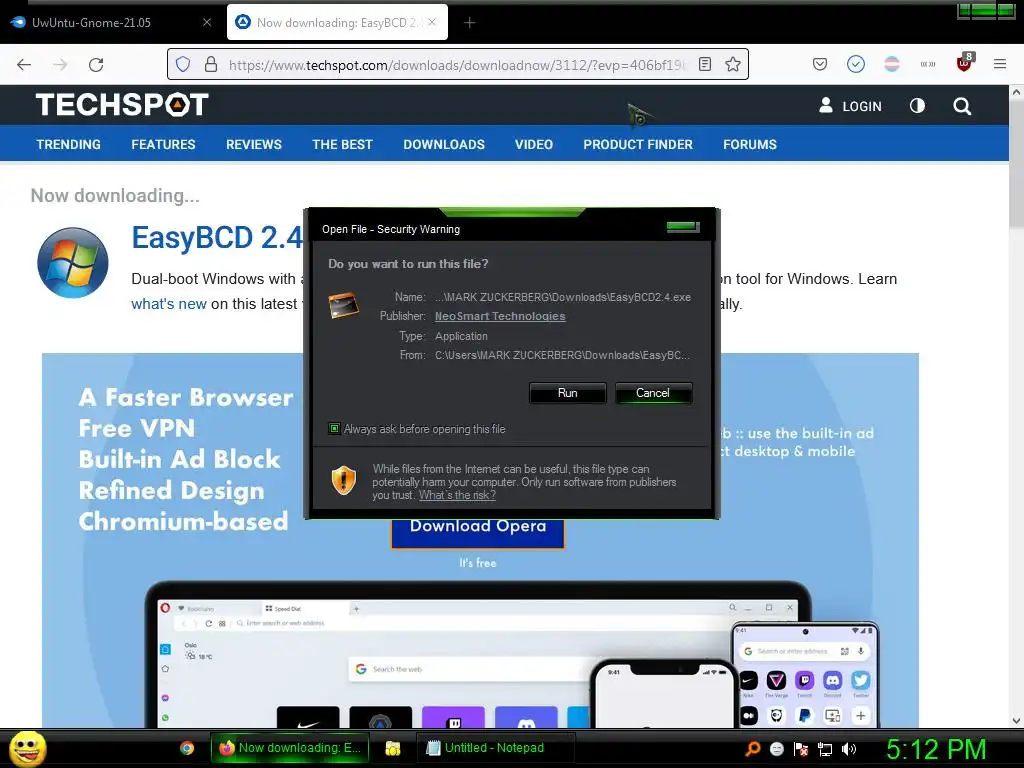Open a new browser tab
Viewport: 1024px width, 768px height.
coord(470,23)
